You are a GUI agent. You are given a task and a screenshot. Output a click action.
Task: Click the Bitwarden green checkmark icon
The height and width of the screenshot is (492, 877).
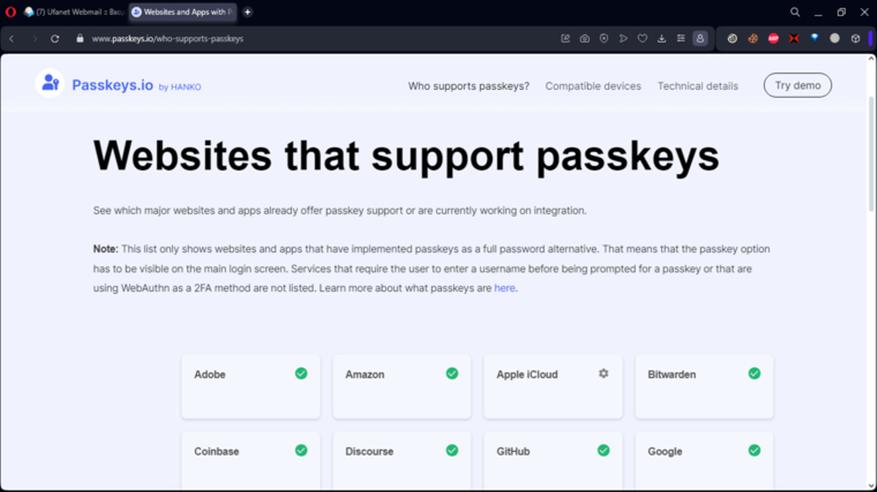click(x=754, y=373)
